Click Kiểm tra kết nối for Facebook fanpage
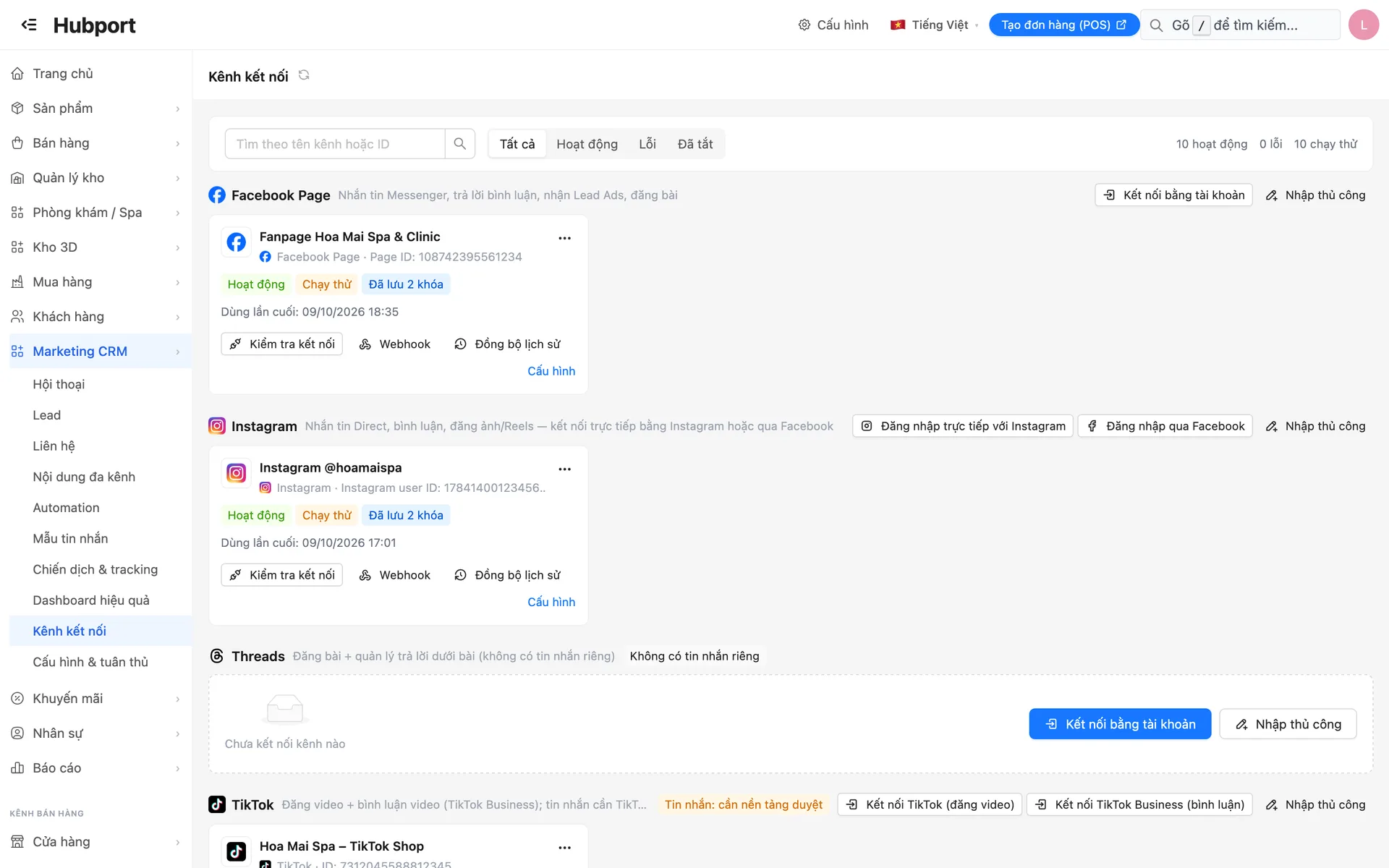Screen dimensions: 1389x868 [282, 344]
